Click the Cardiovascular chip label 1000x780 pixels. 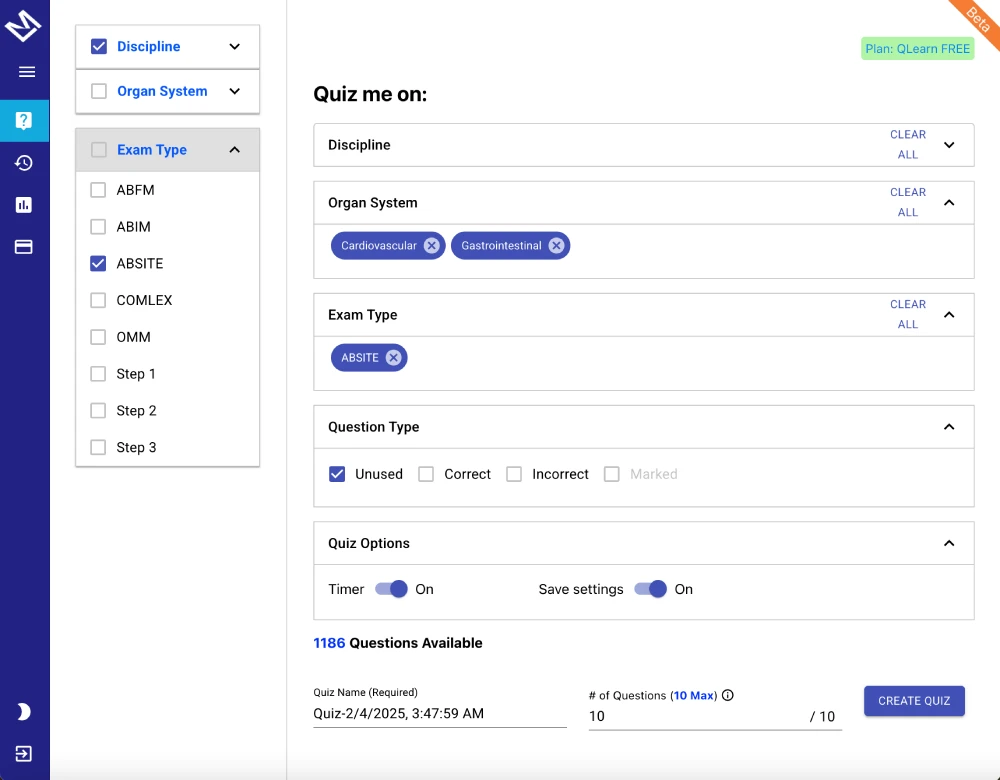click(379, 246)
